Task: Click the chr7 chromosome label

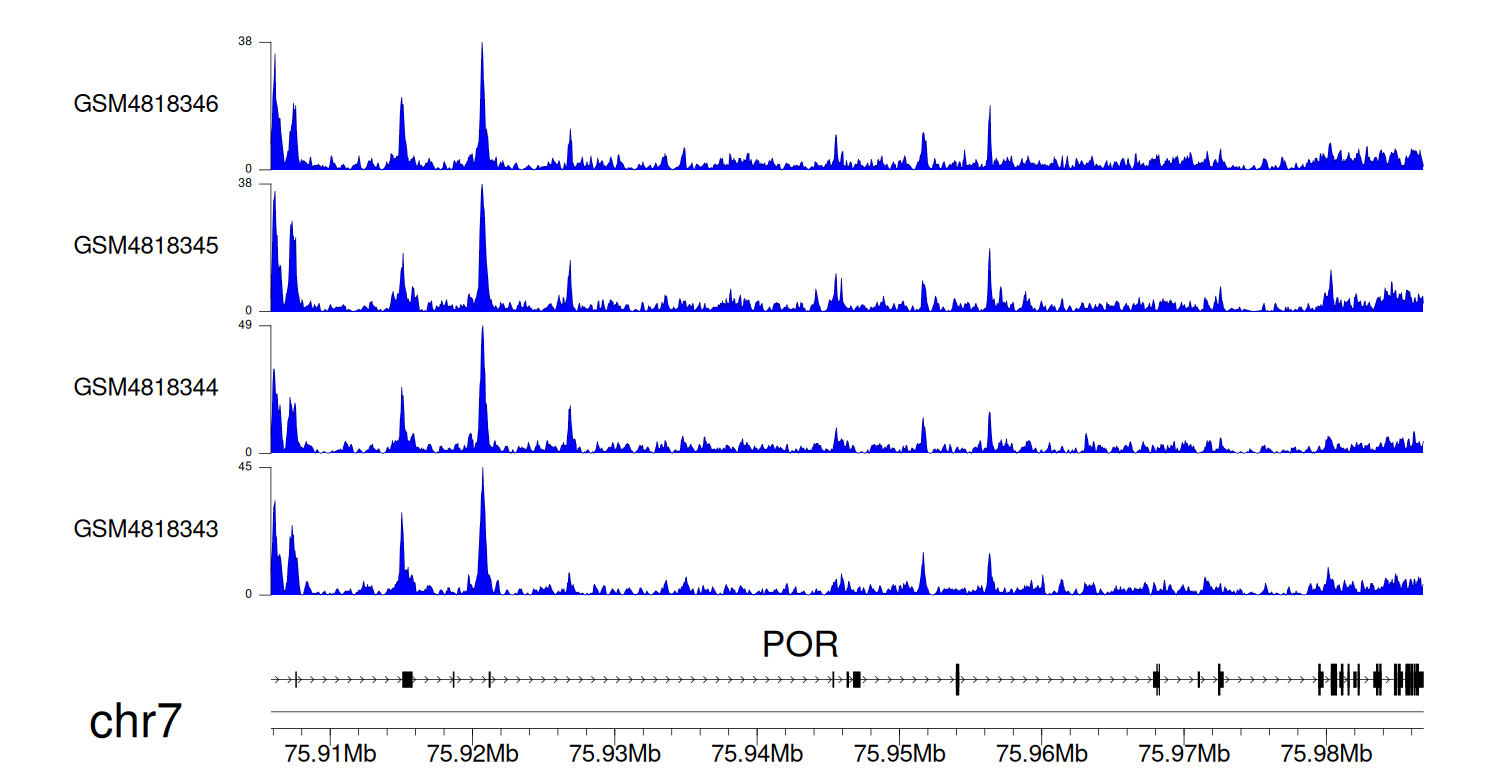Action: (x=135, y=722)
